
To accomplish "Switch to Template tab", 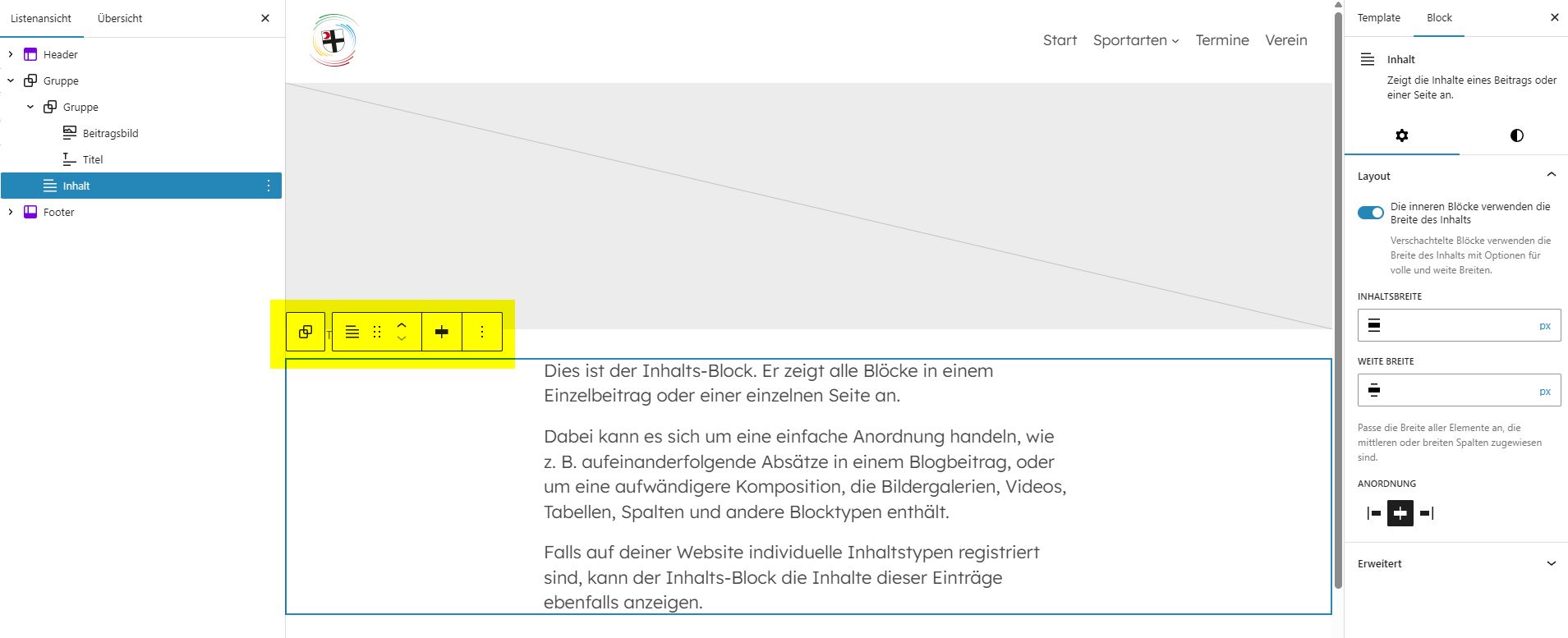I will click(x=1378, y=17).
